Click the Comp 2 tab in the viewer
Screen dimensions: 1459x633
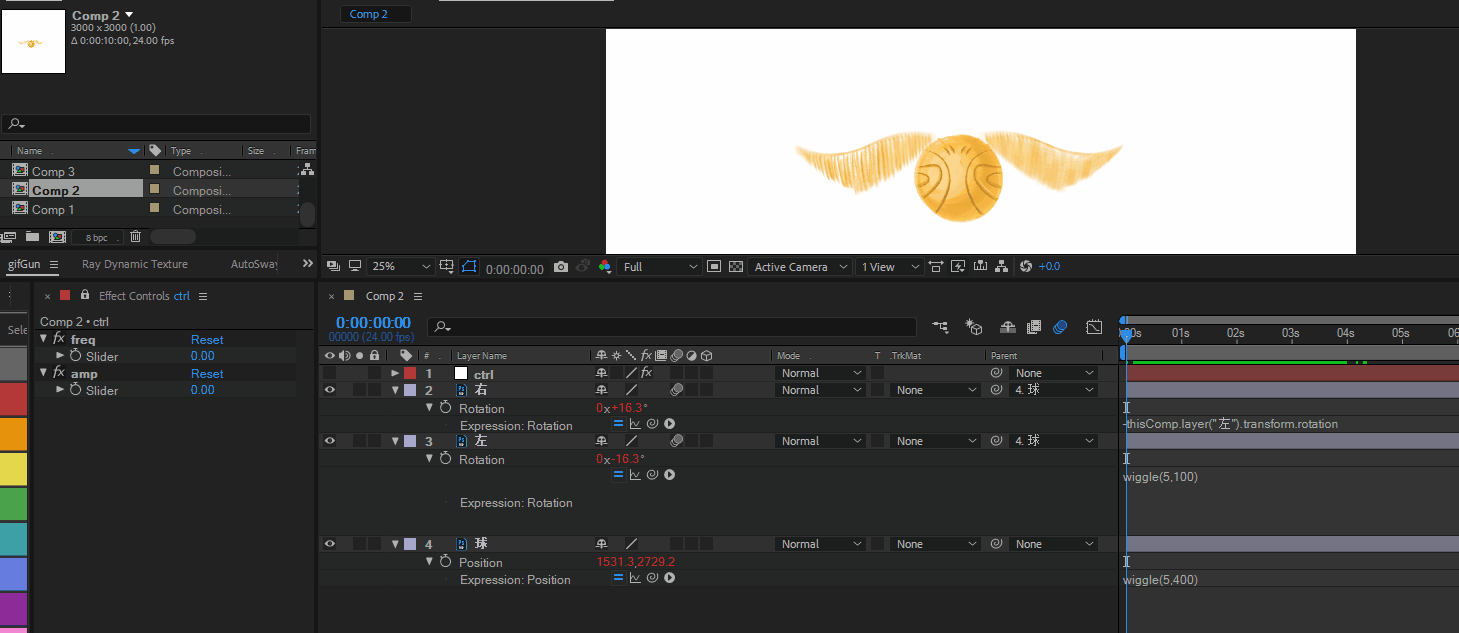375,14
